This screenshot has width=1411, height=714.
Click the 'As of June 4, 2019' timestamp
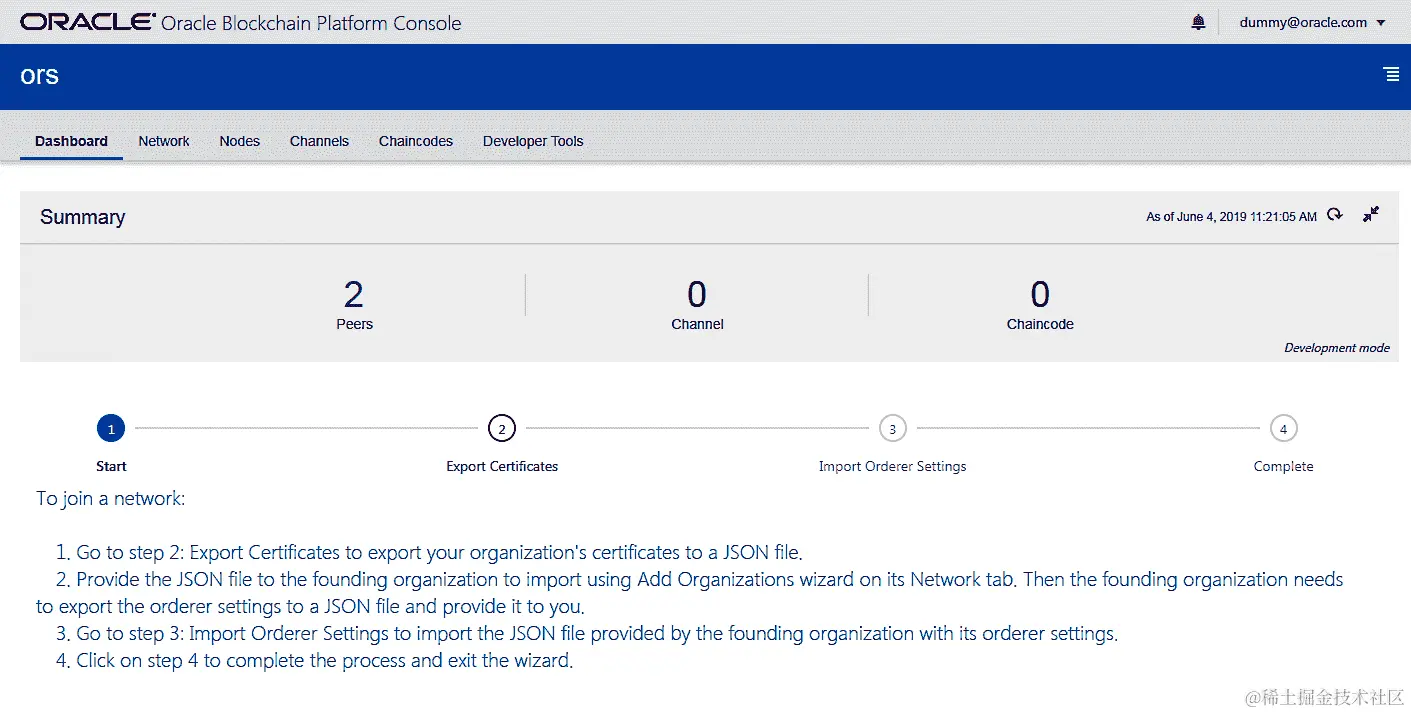point(1231,216)
